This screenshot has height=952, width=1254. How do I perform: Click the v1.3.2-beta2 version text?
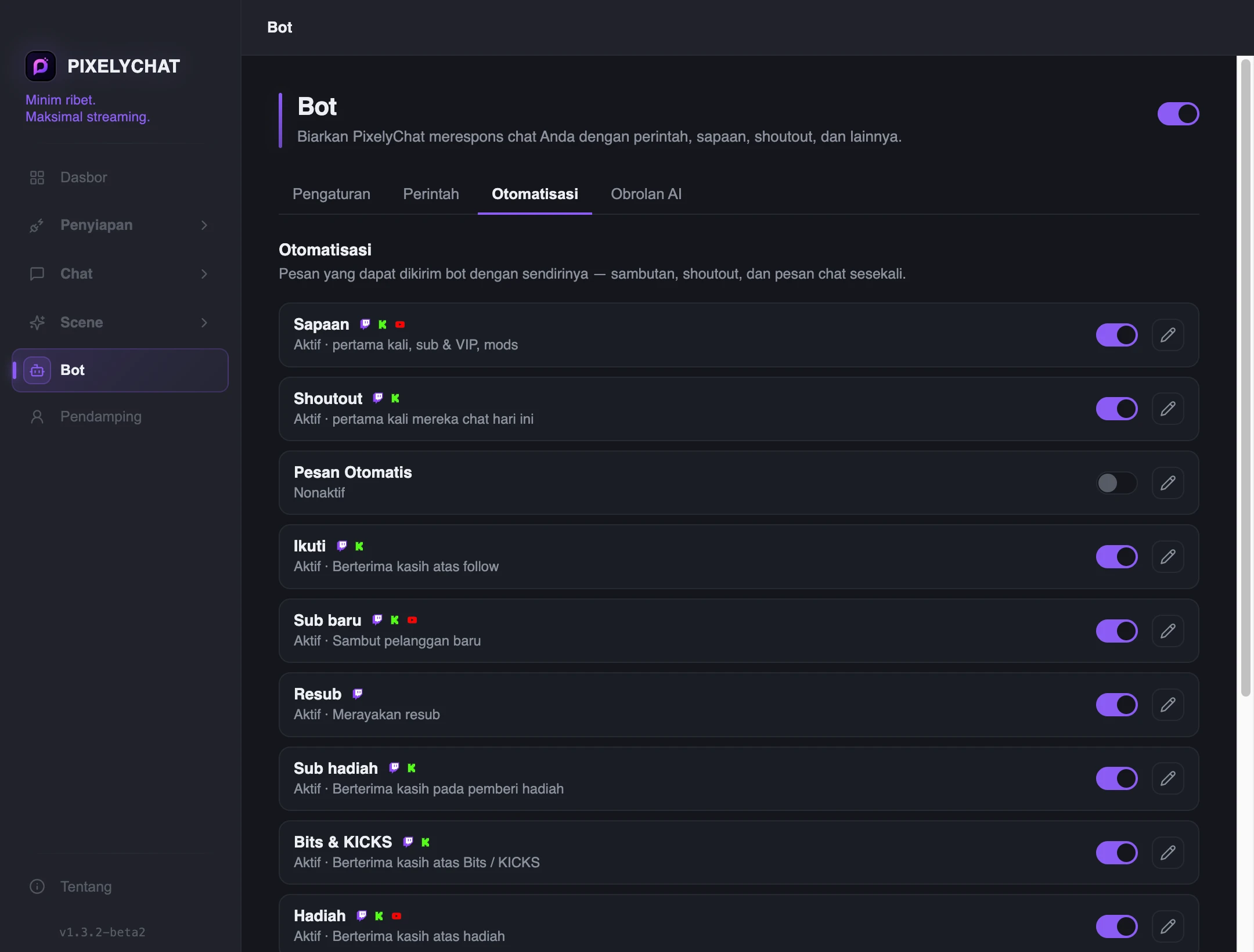[x=102, y=932]
